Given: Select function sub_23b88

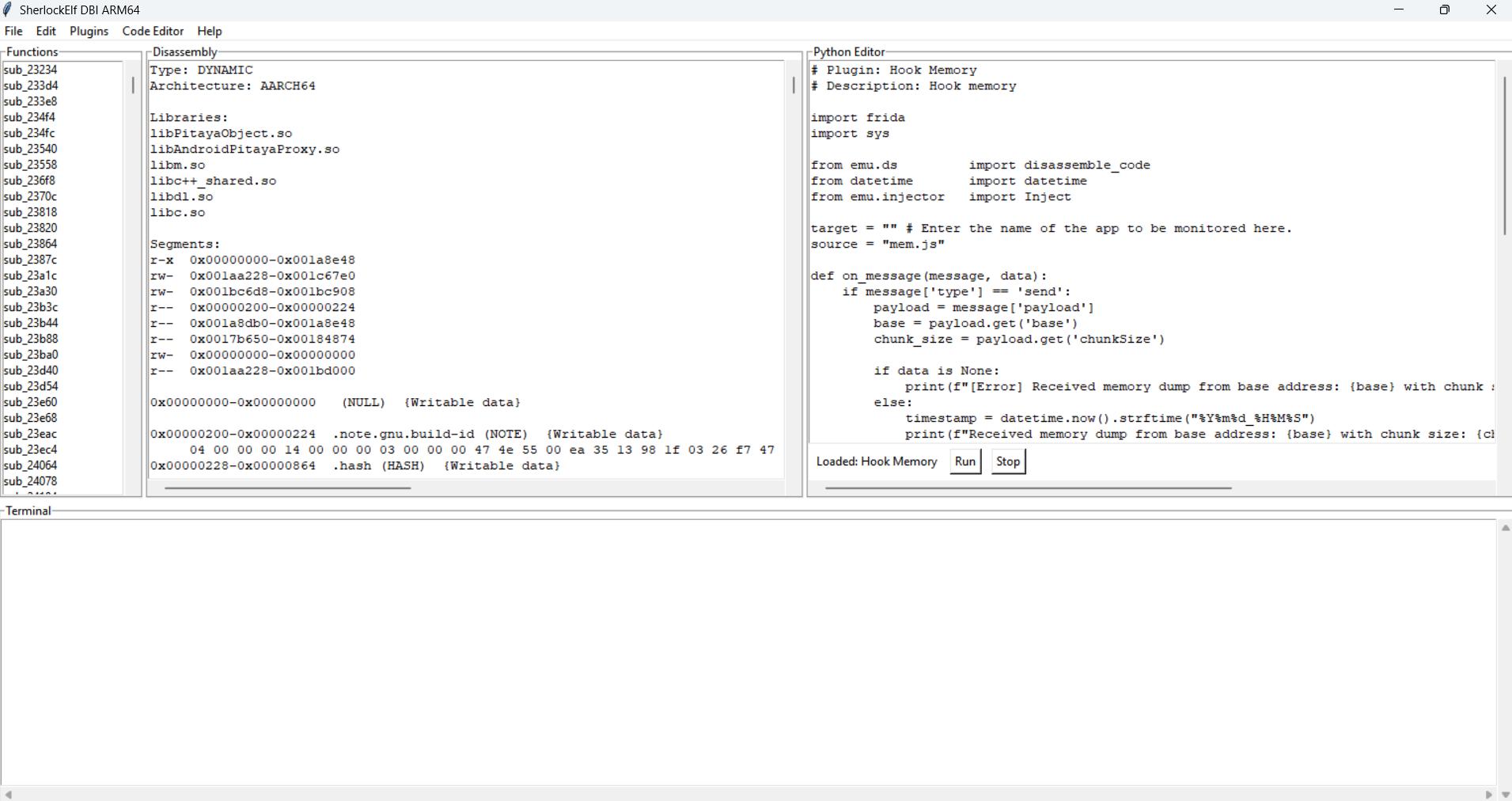Looking at the screenshot, I should point(30,339).
